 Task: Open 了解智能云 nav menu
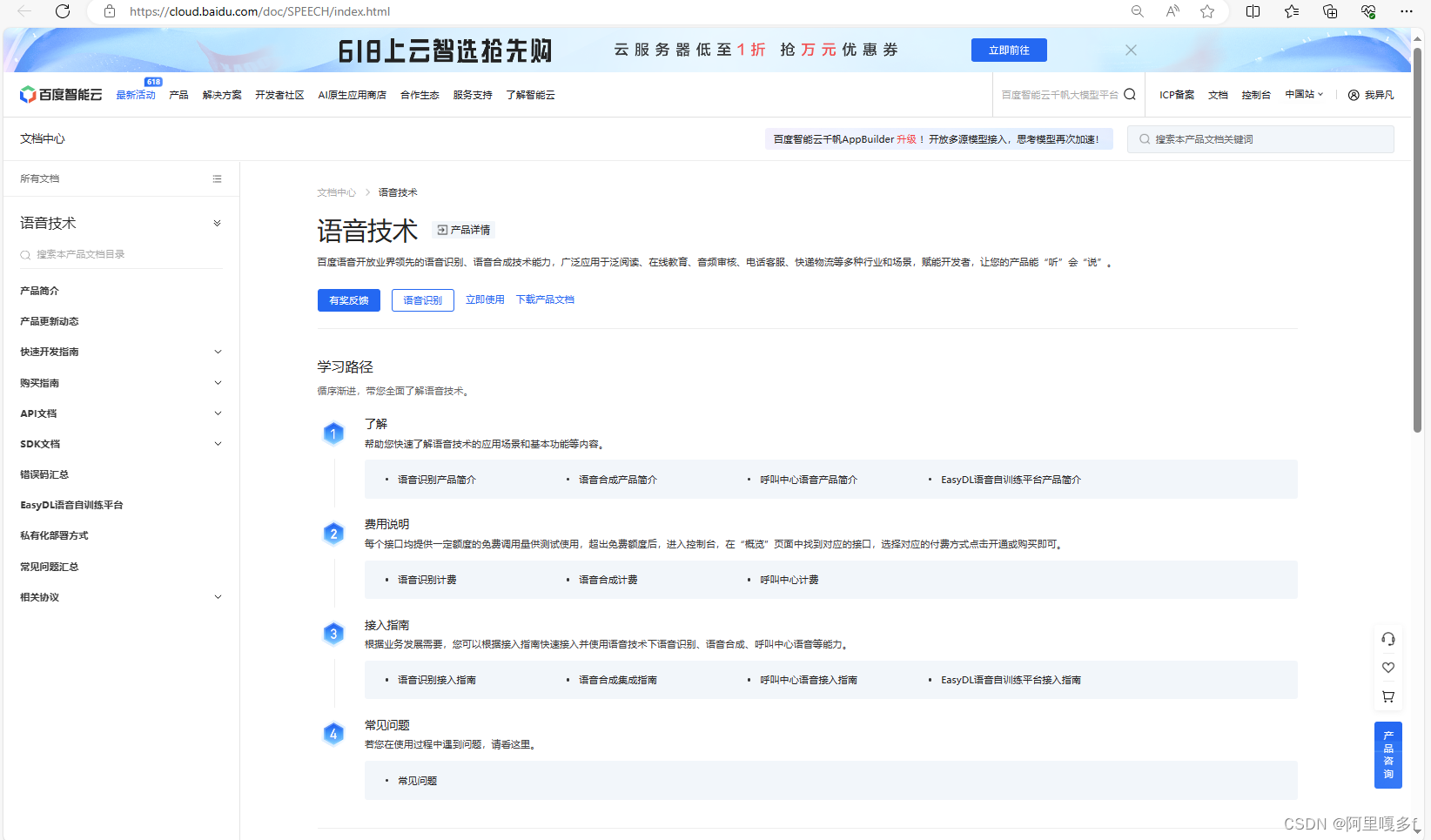coord(530,95)
